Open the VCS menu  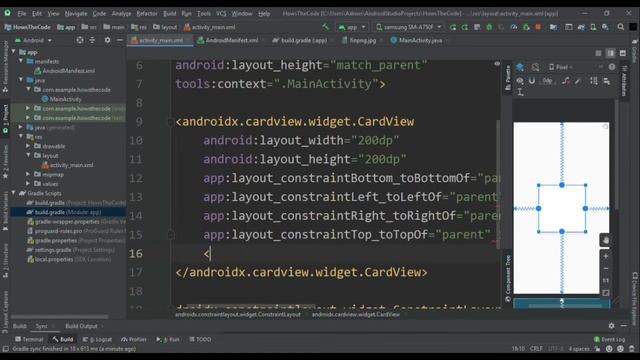click(221, 13)
